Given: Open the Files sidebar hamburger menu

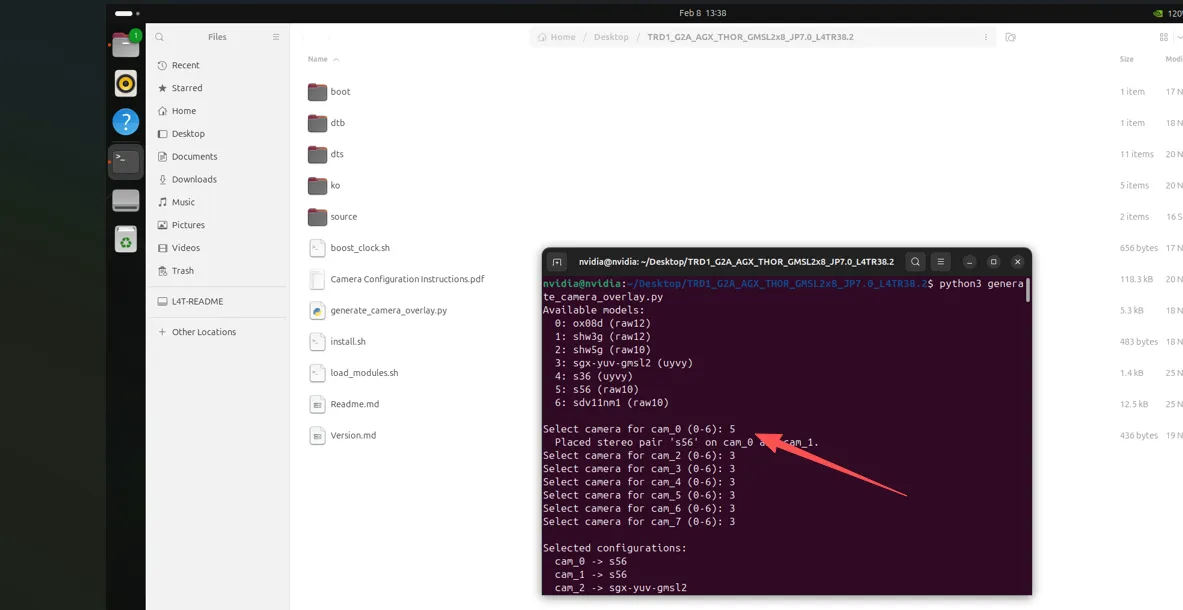Looking at the screenshot, I should (276, 37).
